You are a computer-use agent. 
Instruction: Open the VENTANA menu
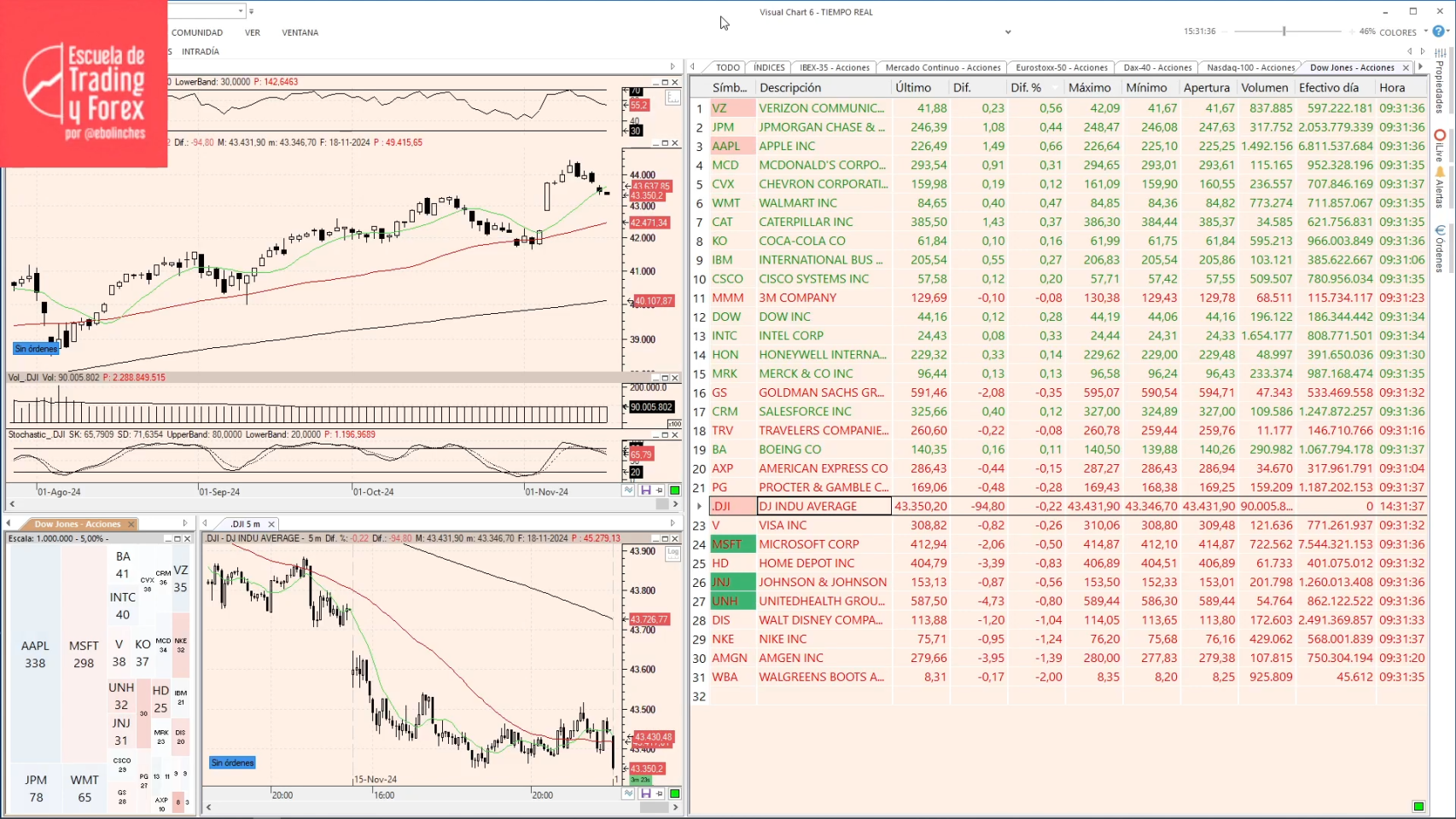[300, 32]
